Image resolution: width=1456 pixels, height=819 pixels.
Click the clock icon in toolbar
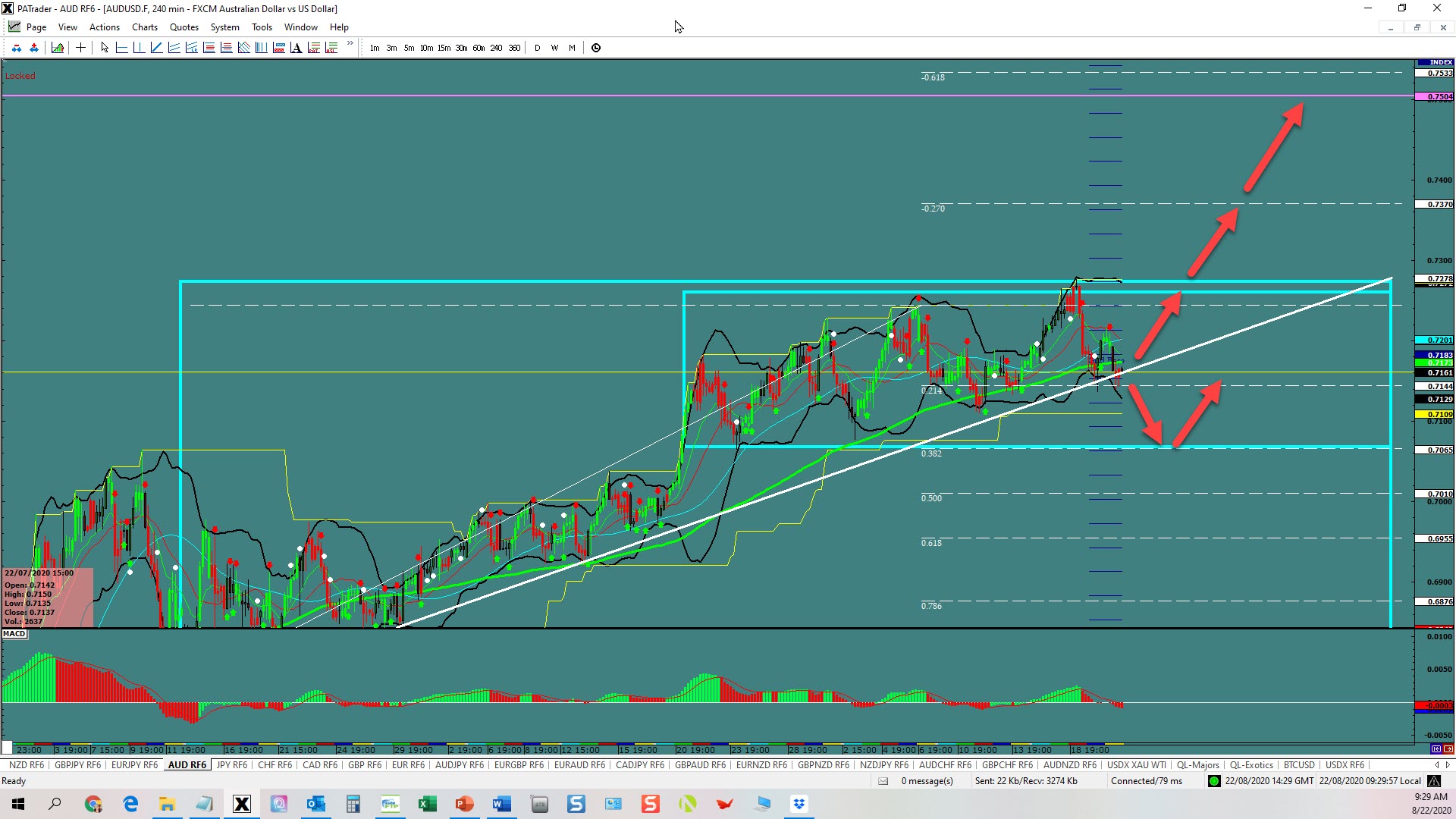pos(596,48)
